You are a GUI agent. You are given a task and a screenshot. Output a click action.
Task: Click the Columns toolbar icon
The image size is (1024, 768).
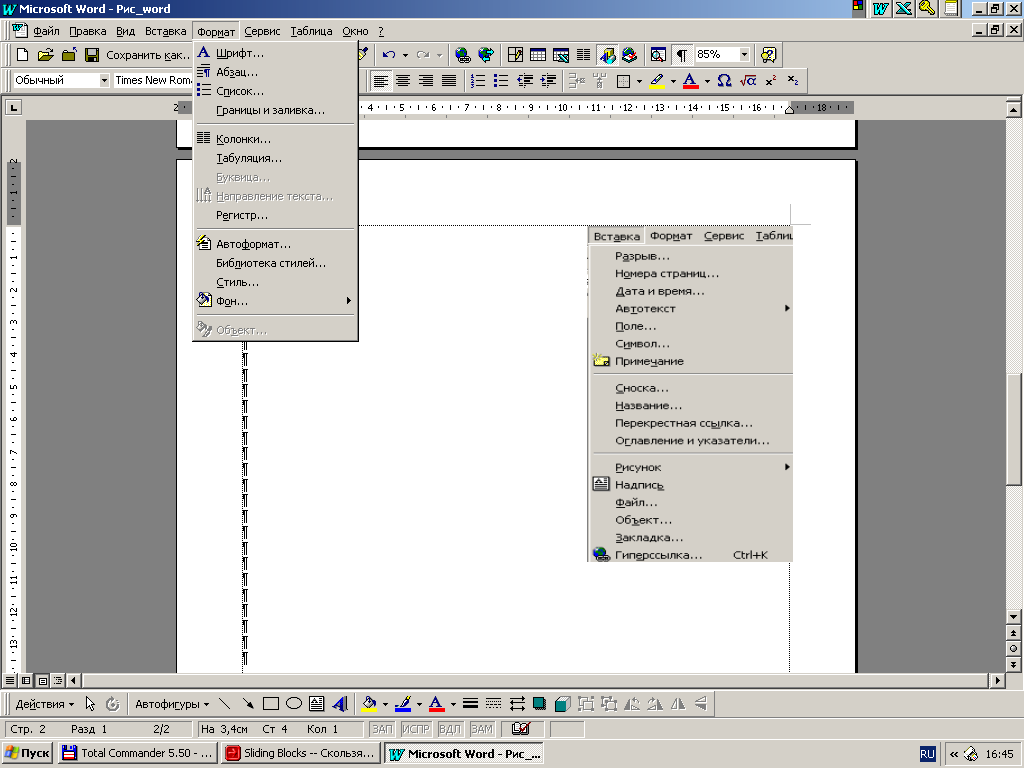click(x=583, y=55)
